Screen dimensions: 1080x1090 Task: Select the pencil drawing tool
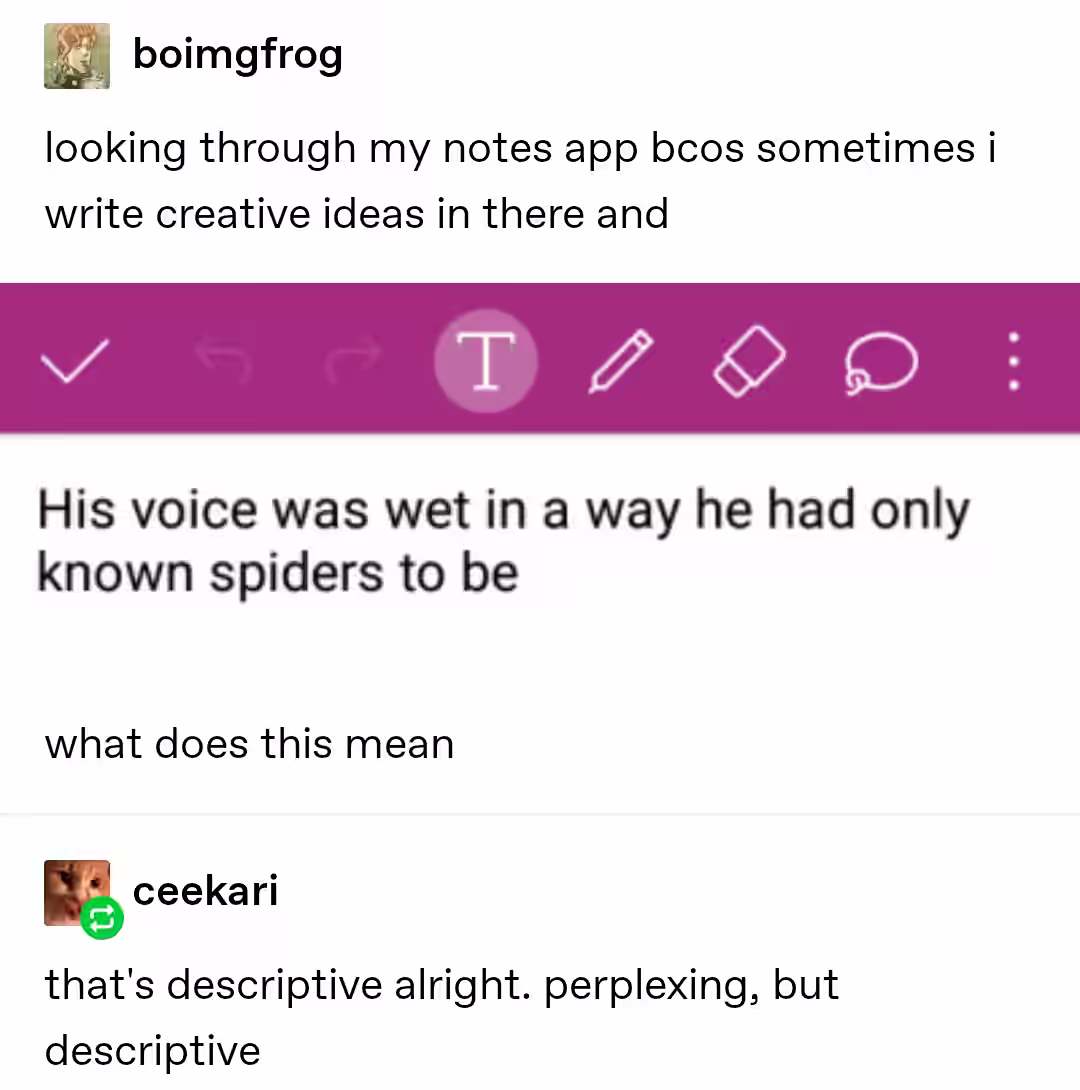[621, 361]
